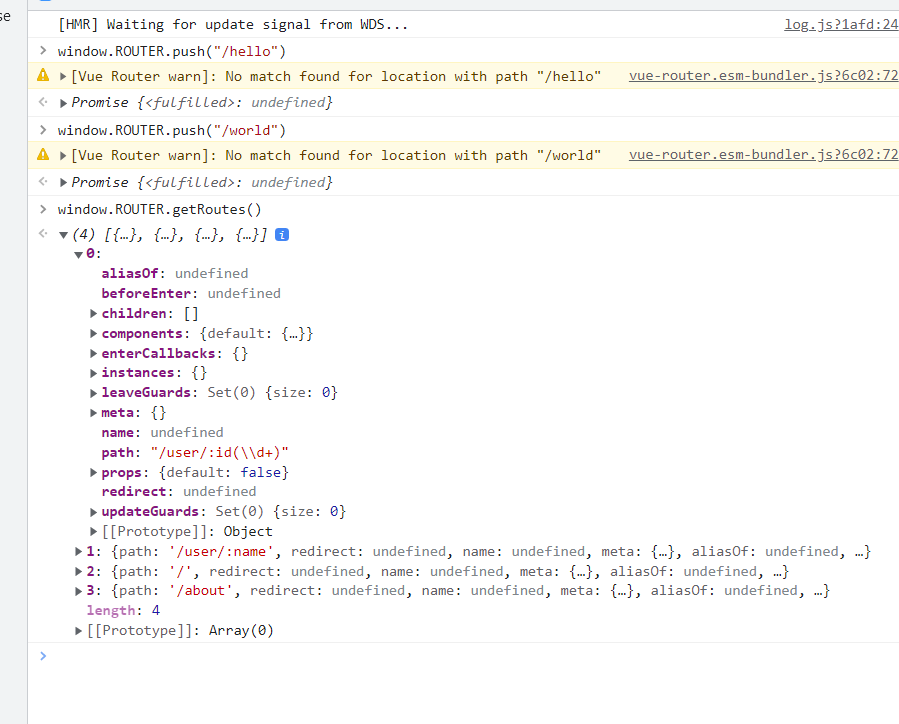Expand route 3 with path '/about'
899x724 pixels.
coord(79,591)
